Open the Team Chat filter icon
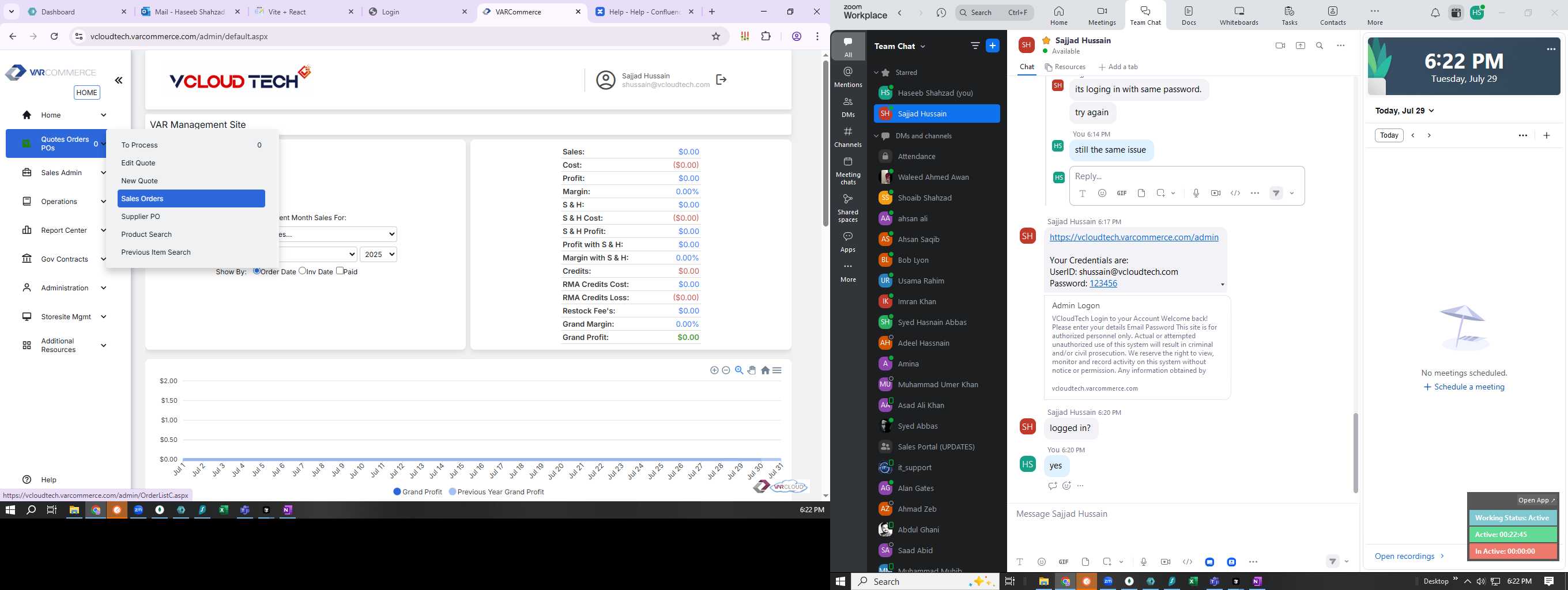Screen dimensions: 1568x590 [x=974, y=46]
